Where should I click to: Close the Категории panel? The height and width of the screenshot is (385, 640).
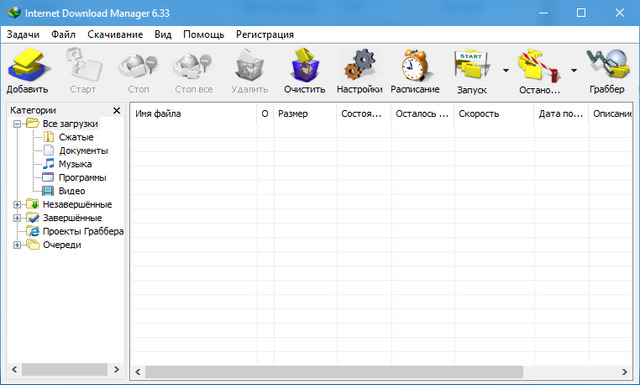click(x=117, y=110)
